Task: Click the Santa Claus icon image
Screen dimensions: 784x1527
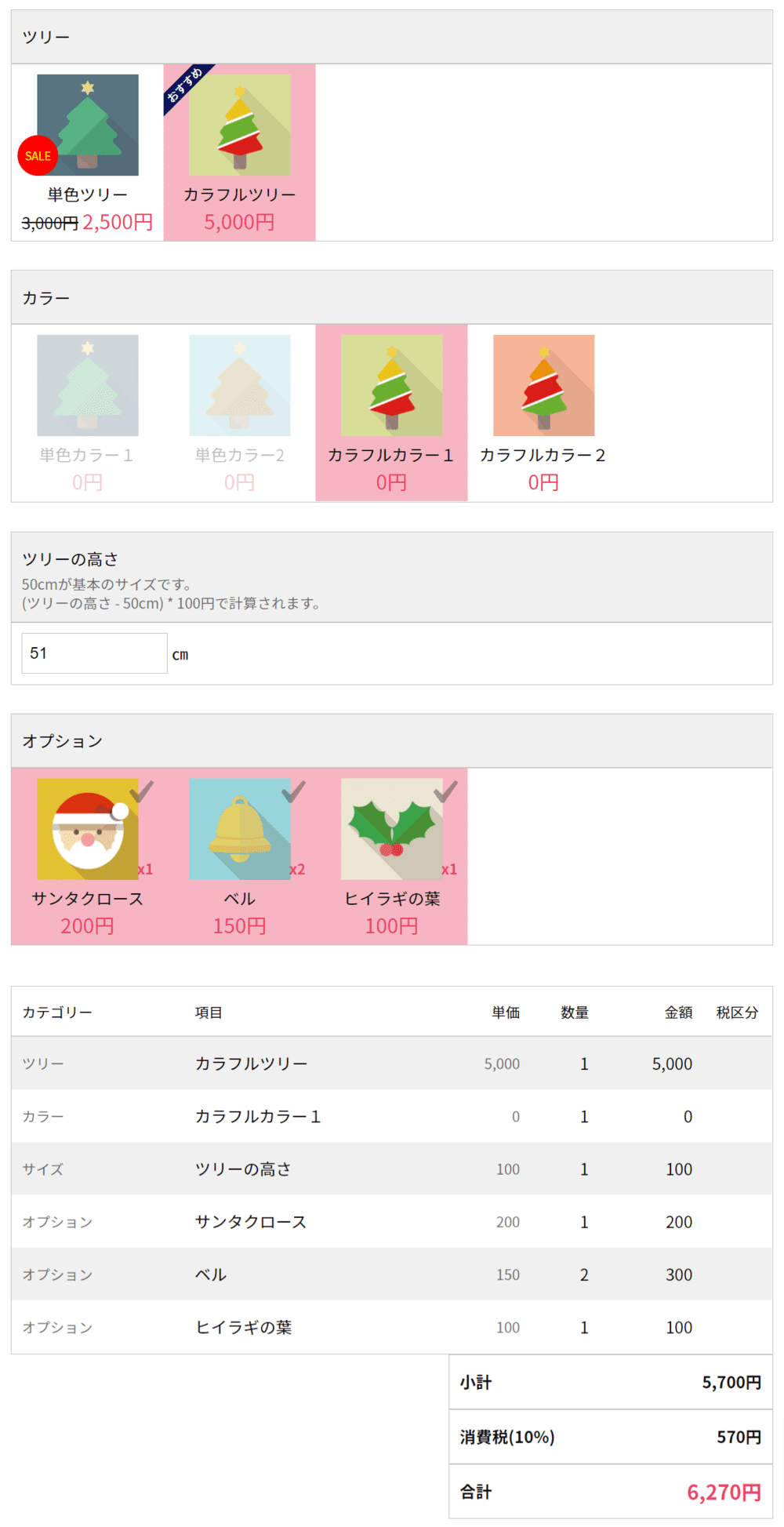Action: (x=88, y=829)
